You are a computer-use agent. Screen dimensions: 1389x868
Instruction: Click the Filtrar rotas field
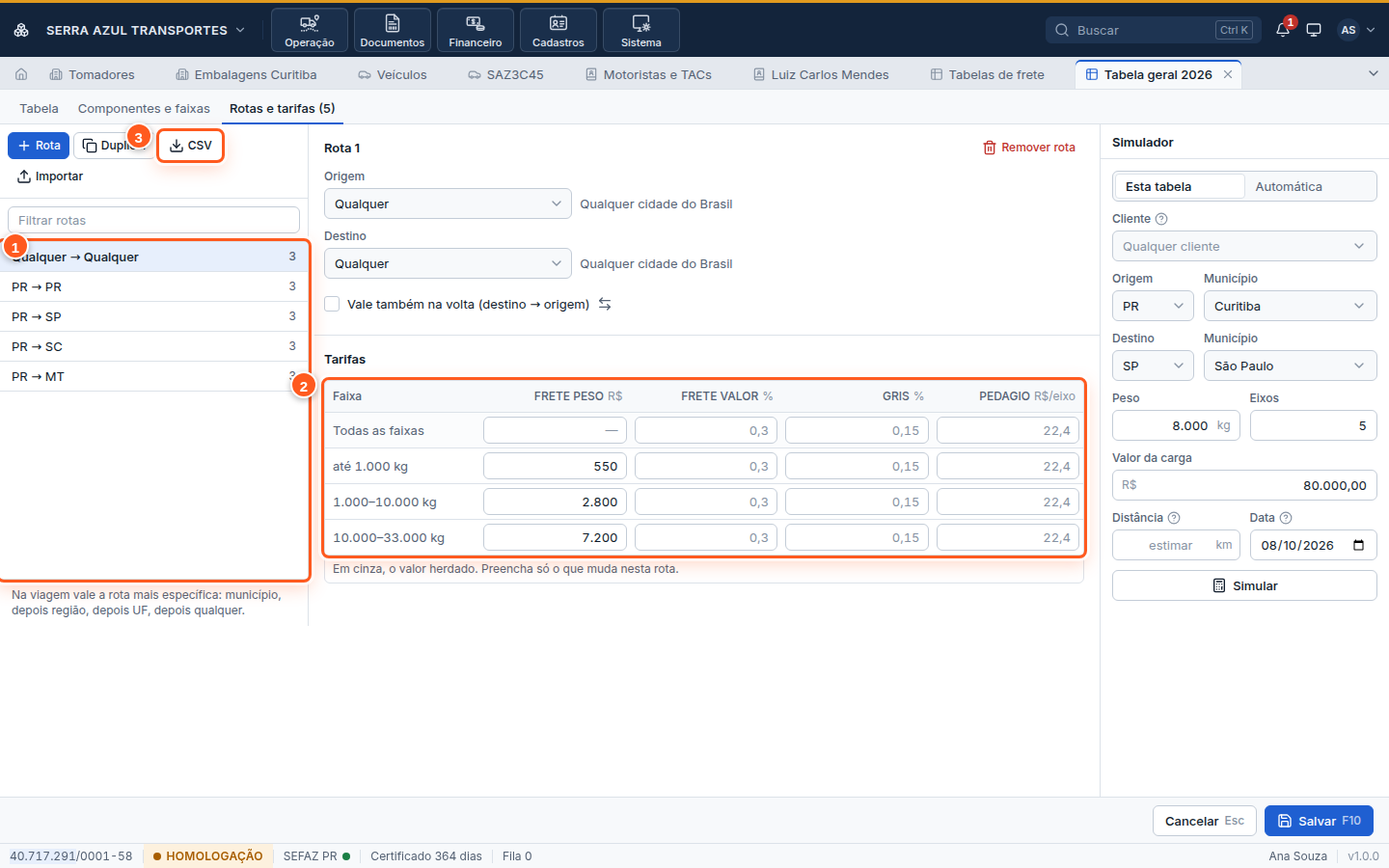point(154,220)
